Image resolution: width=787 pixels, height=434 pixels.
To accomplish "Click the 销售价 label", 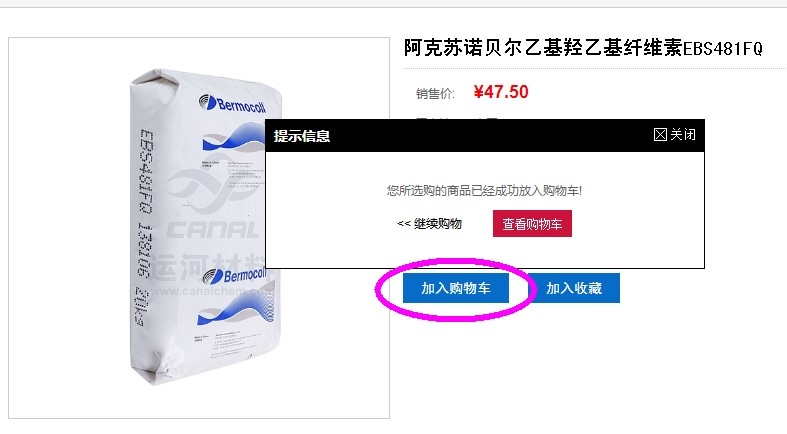I will click(435, 94).
